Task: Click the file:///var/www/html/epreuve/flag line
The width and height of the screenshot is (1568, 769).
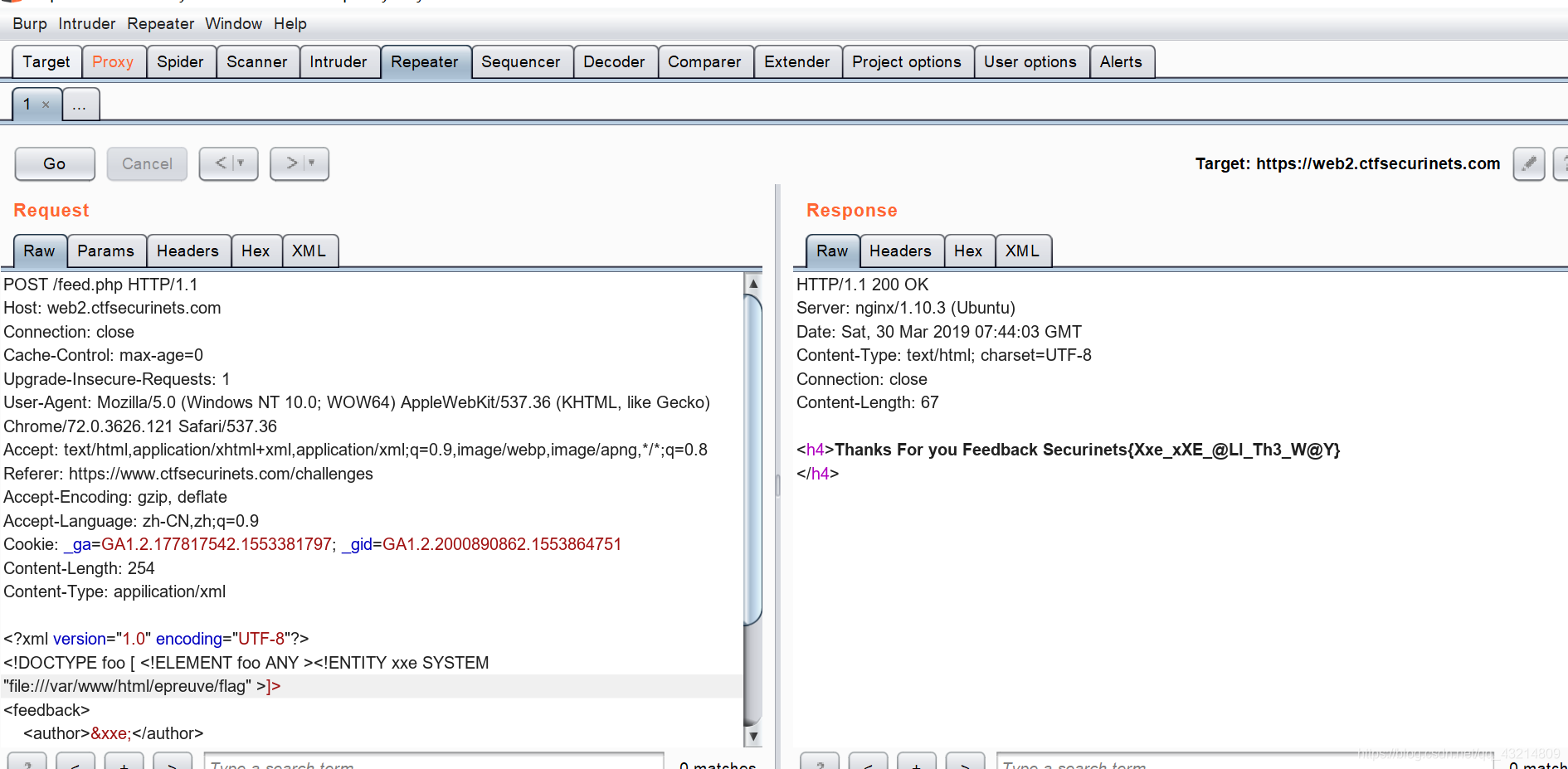Action: coord(142,686)
